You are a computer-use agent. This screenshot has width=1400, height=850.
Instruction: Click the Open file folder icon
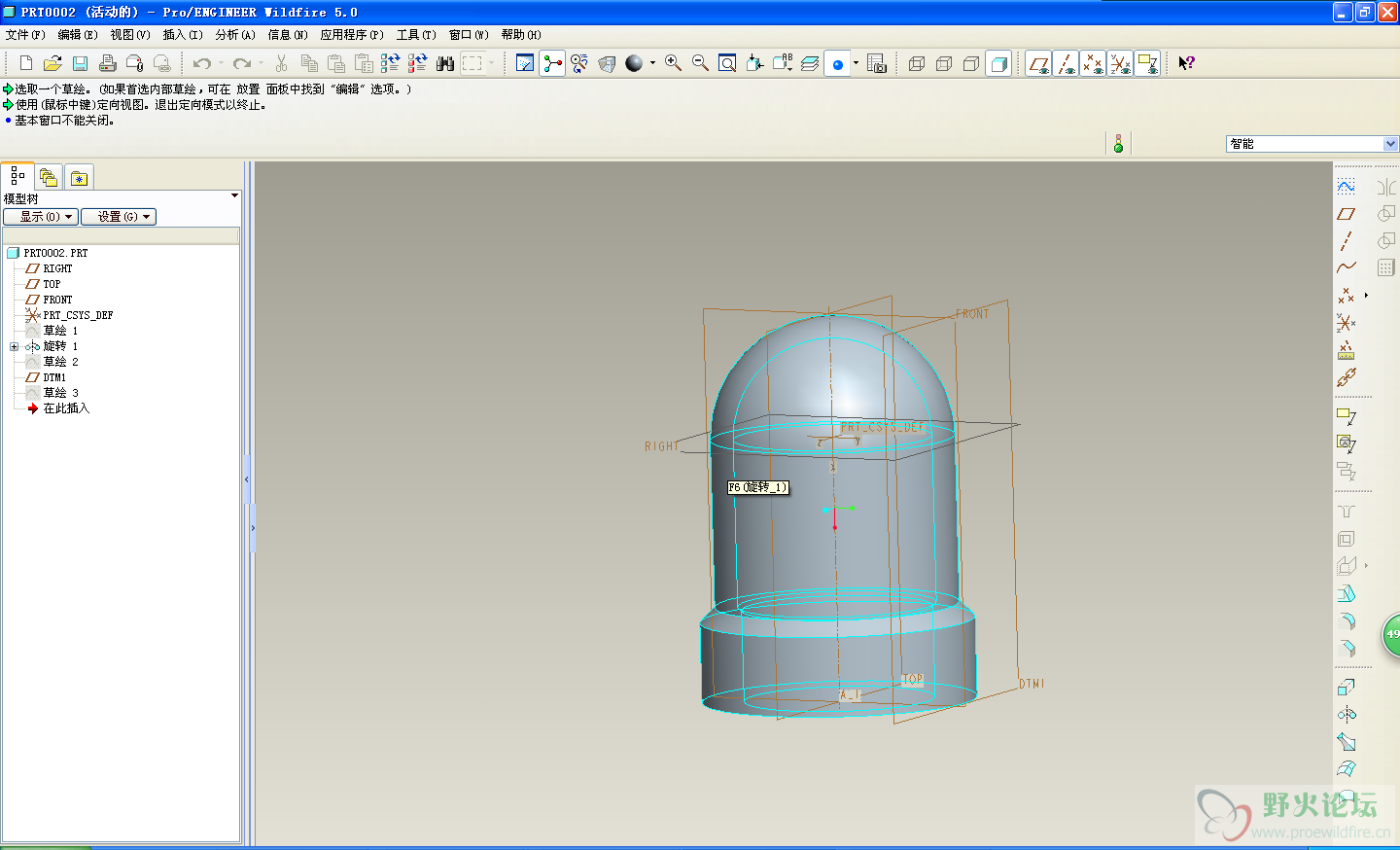(x=52, y=63)
